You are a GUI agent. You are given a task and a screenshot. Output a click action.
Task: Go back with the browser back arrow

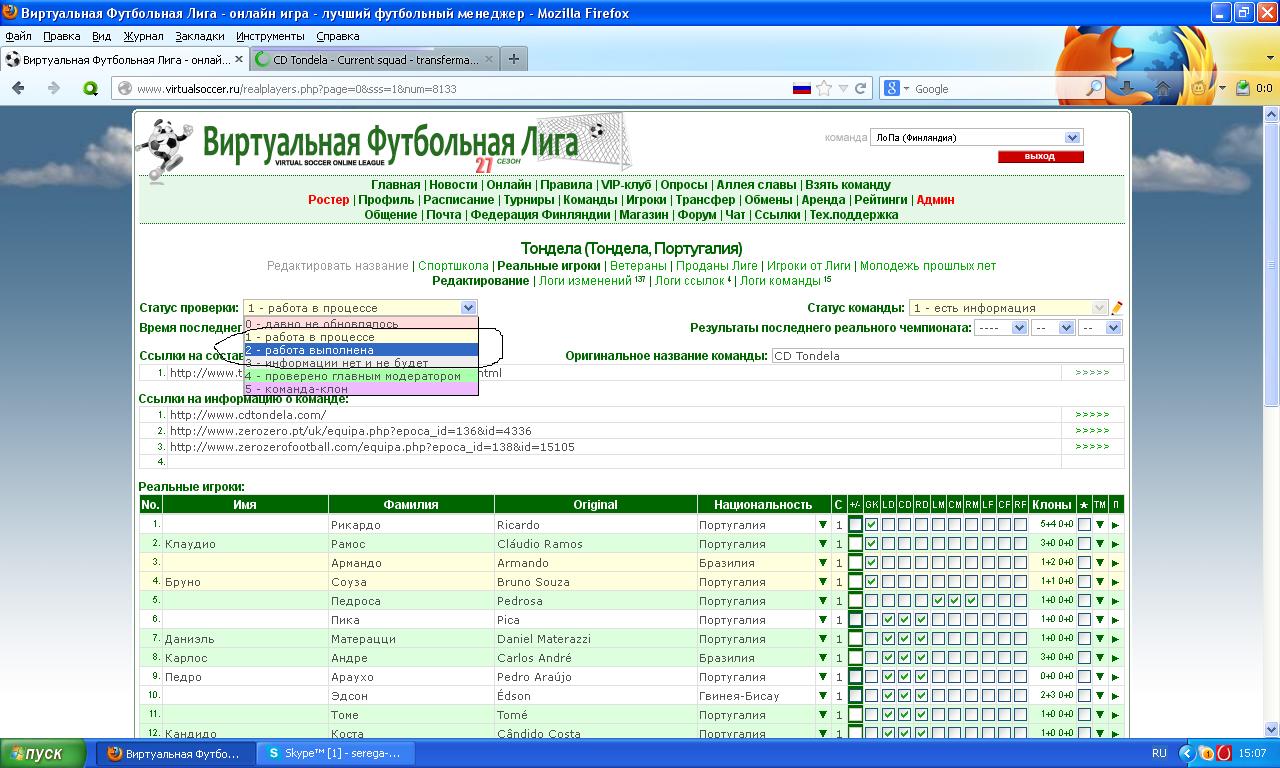coord(18,88)
